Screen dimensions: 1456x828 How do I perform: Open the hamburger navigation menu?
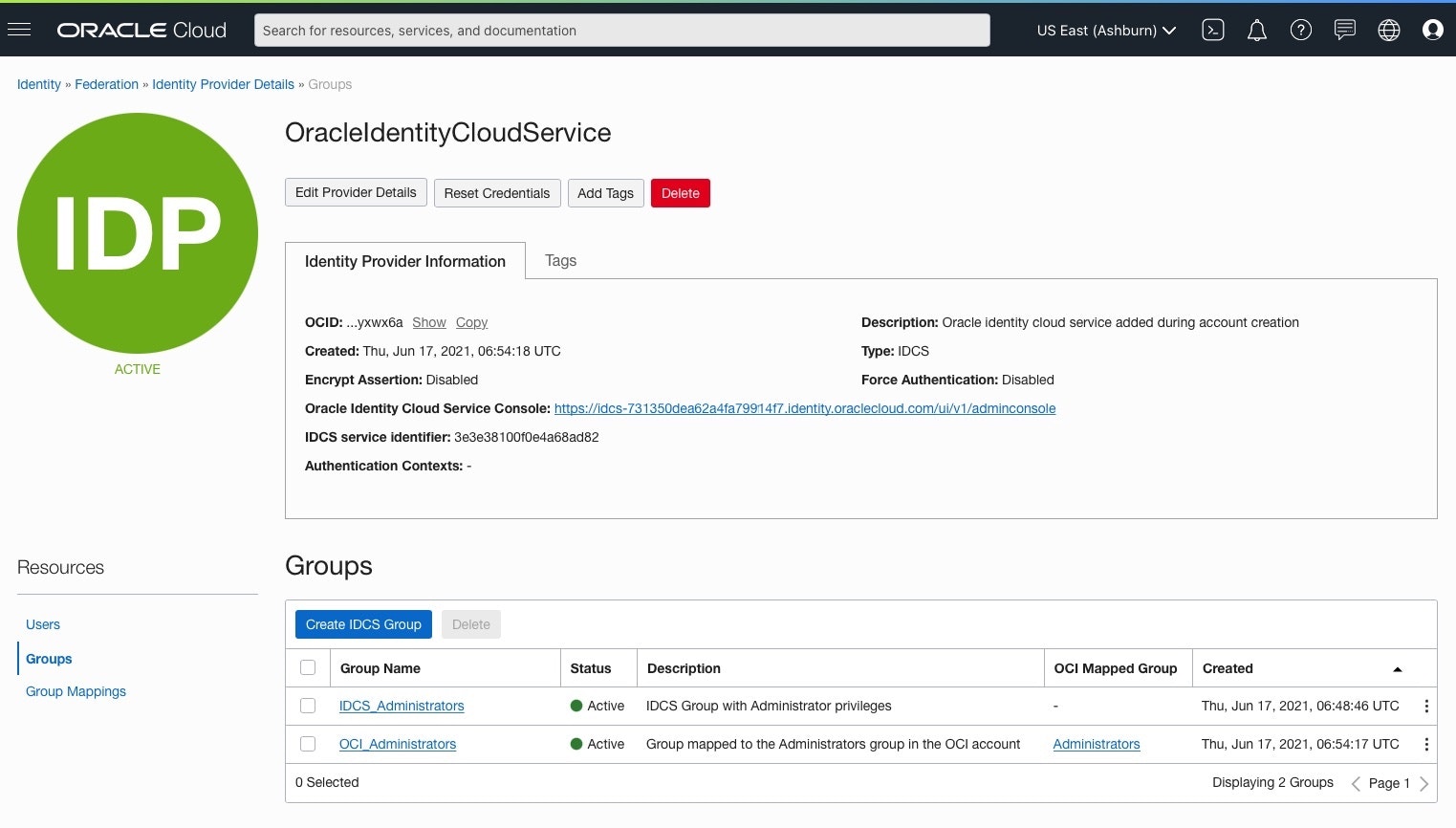[19, 30]
